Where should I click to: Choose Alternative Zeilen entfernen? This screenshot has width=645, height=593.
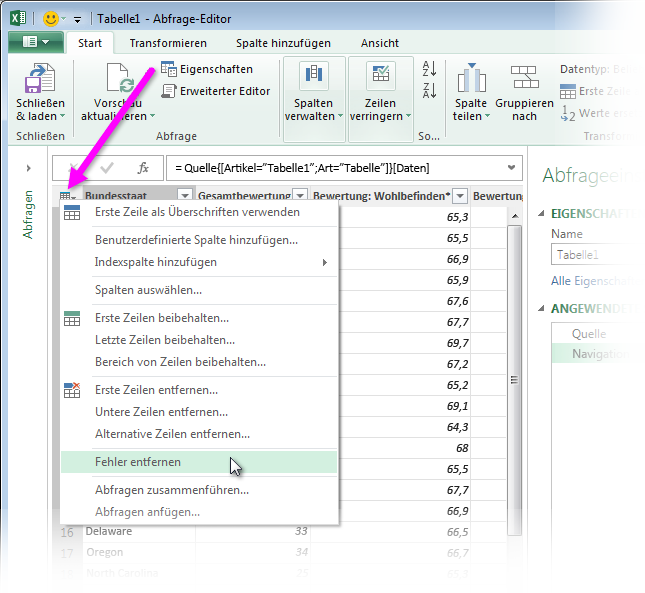(x=199, y=434)
